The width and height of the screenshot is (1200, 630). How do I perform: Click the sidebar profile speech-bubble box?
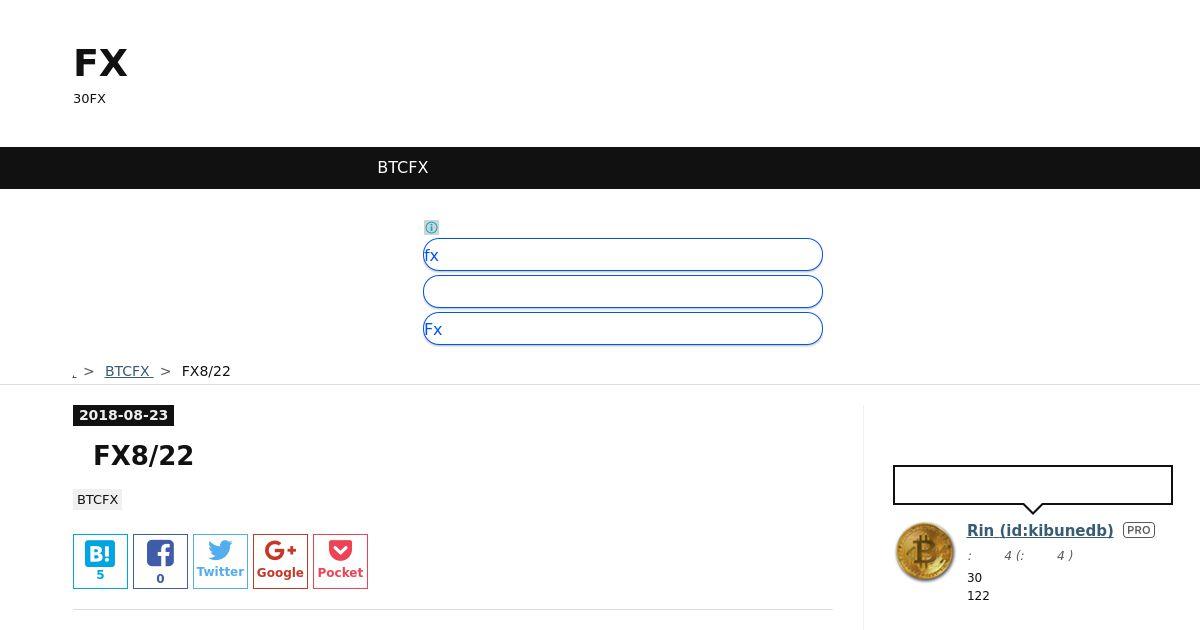tap(1032, 485)
